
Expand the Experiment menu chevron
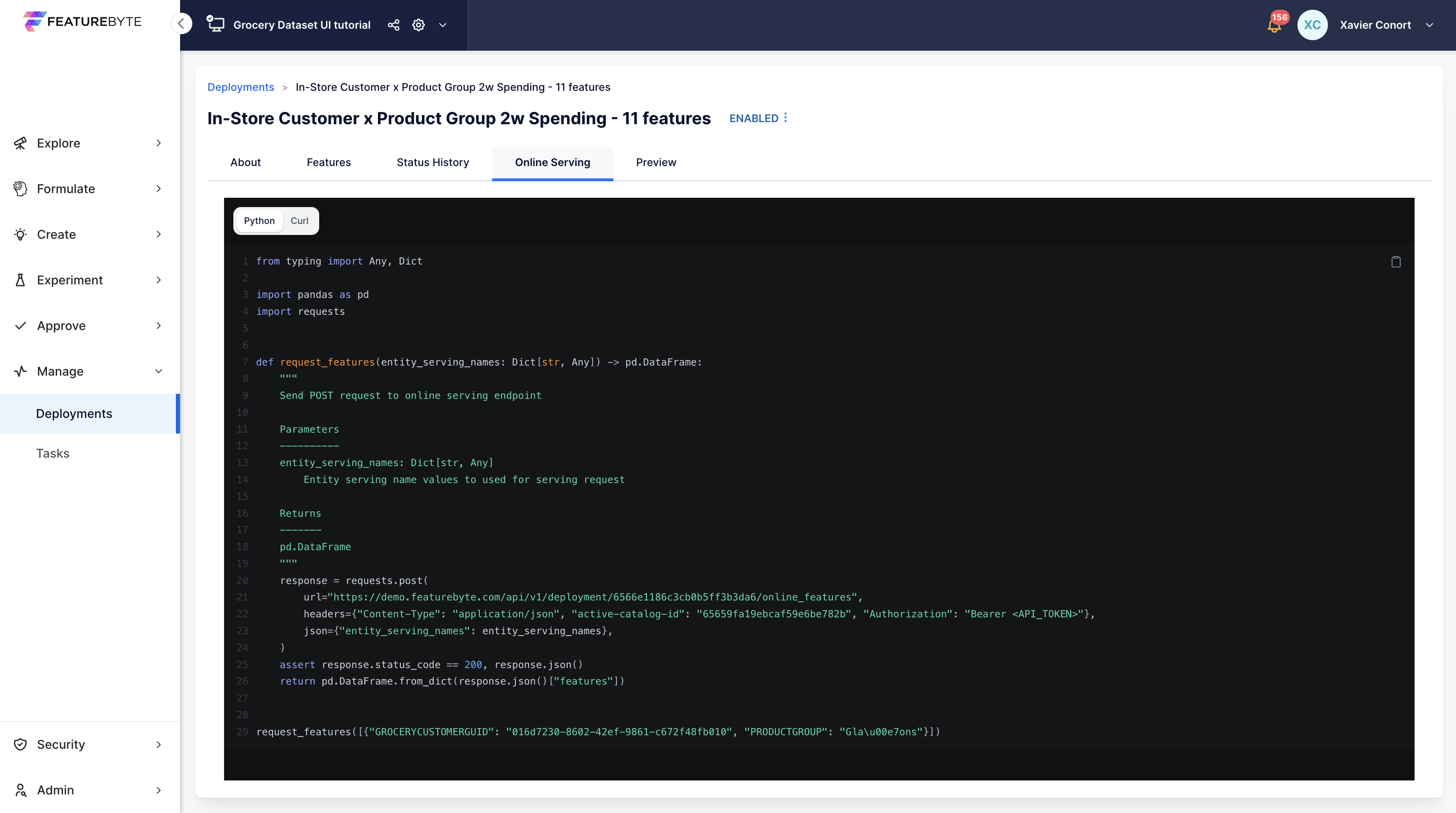[x=159, y=280]
